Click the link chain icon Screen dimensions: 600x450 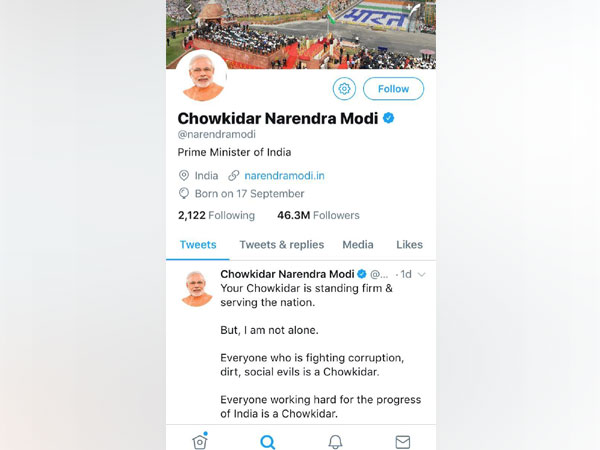233,176
